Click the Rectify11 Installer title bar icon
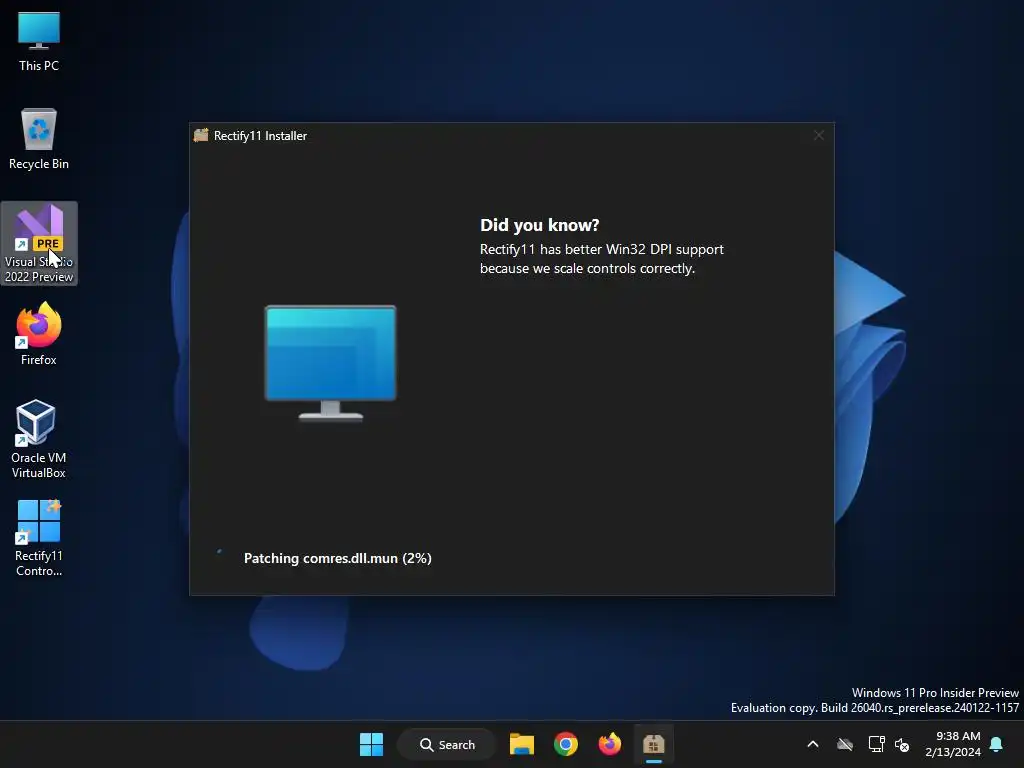This screenshot has width=1024, height=768. tap(201, 135)
